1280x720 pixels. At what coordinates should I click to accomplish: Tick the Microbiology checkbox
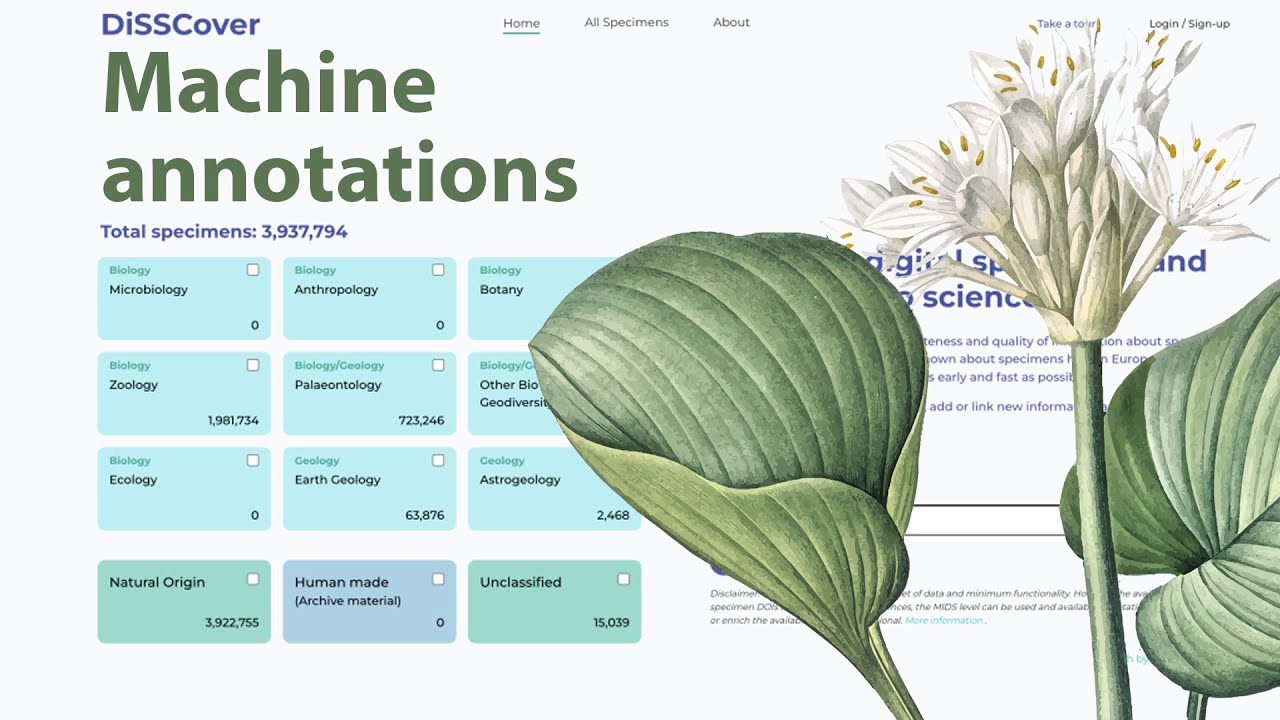[x=253, y=270]
